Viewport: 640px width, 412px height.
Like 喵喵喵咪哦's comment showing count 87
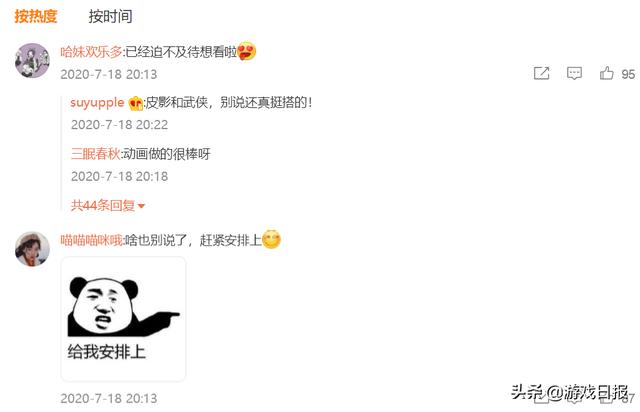(607, 396)
